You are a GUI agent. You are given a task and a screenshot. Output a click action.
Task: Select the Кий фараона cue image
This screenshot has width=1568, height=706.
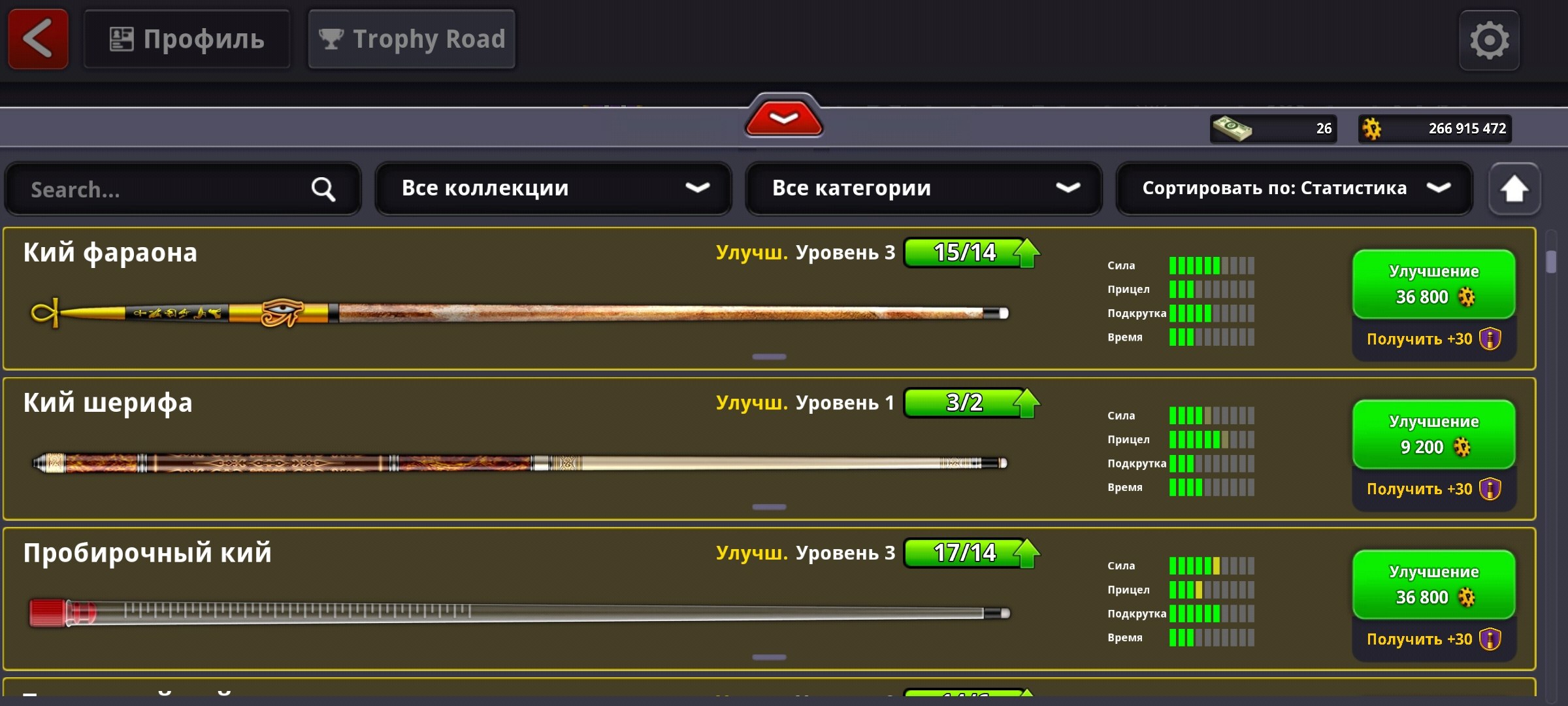point(519,313)
